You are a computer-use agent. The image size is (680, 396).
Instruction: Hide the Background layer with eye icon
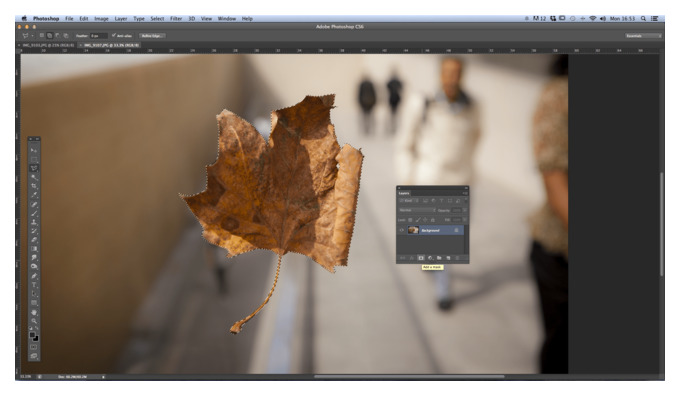click(x=402, y=230)
